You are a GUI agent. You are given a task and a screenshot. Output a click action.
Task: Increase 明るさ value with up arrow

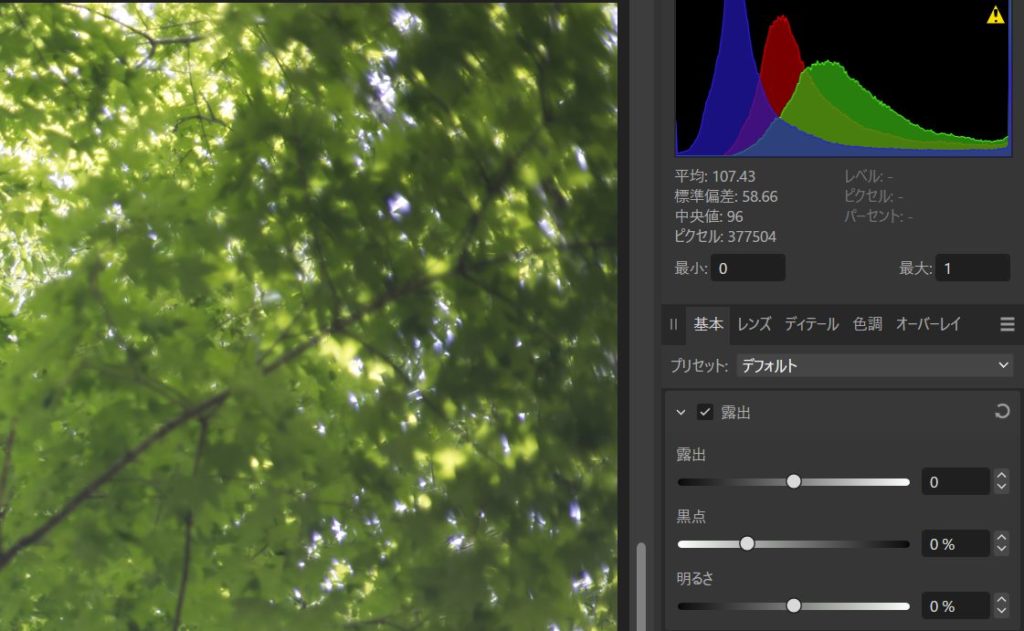[x=1001, y=600]
